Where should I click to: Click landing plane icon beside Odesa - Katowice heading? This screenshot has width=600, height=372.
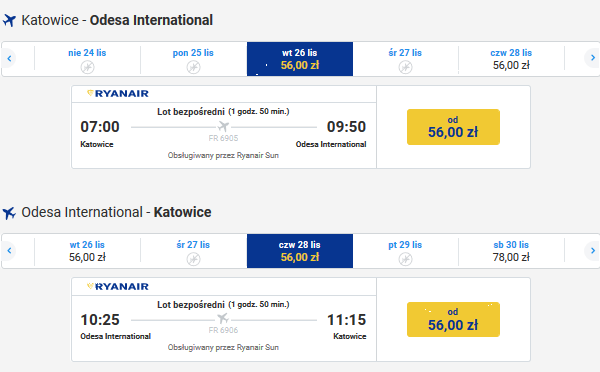(9, 213)
